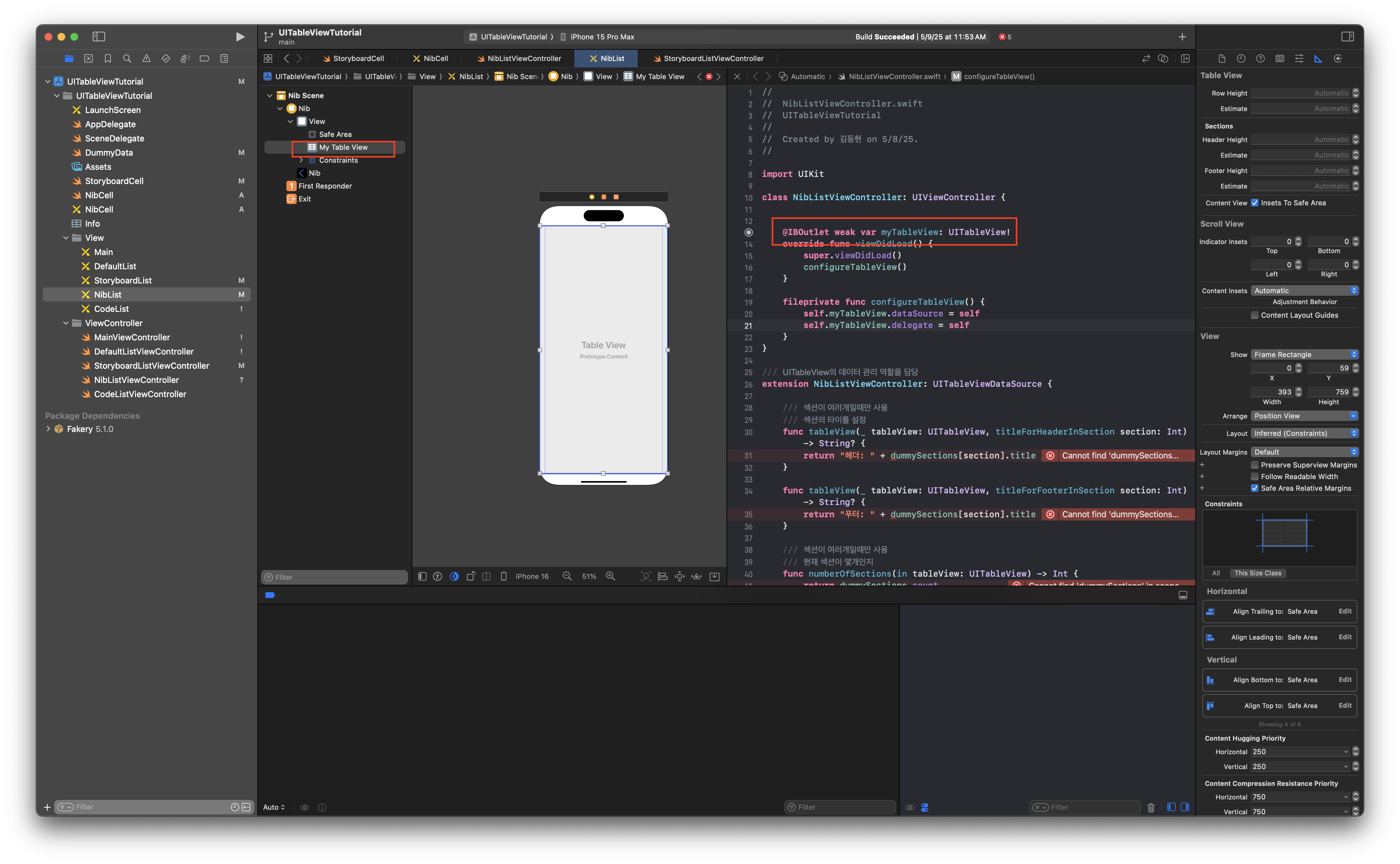Collapse the ViewController folder group
This screenshot has height=864, width=1400.
tap(66, 323)
